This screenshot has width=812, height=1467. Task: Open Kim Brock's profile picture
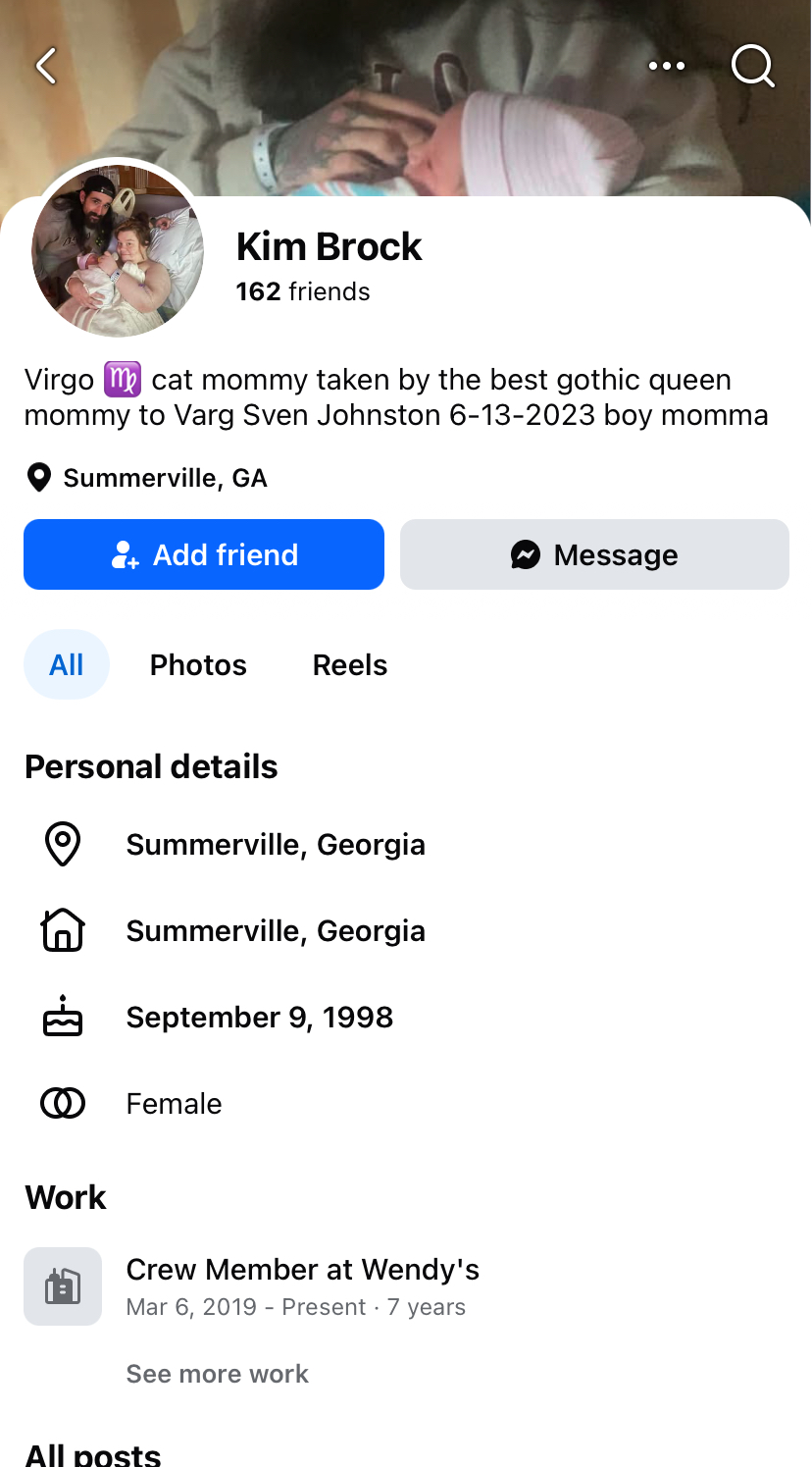(x=118, y=251)
